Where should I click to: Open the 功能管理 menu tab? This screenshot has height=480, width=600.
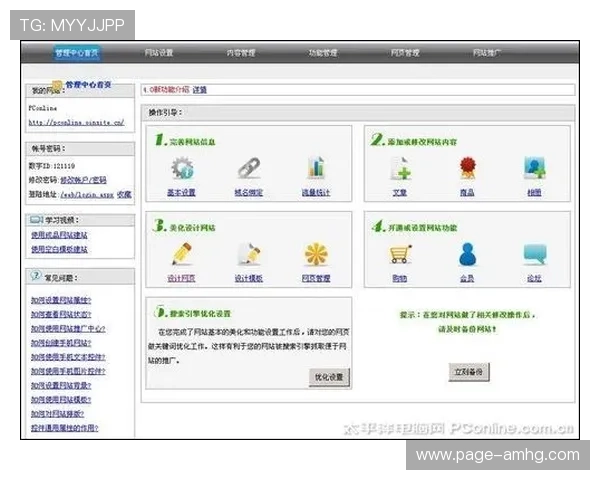click(323, 53)
